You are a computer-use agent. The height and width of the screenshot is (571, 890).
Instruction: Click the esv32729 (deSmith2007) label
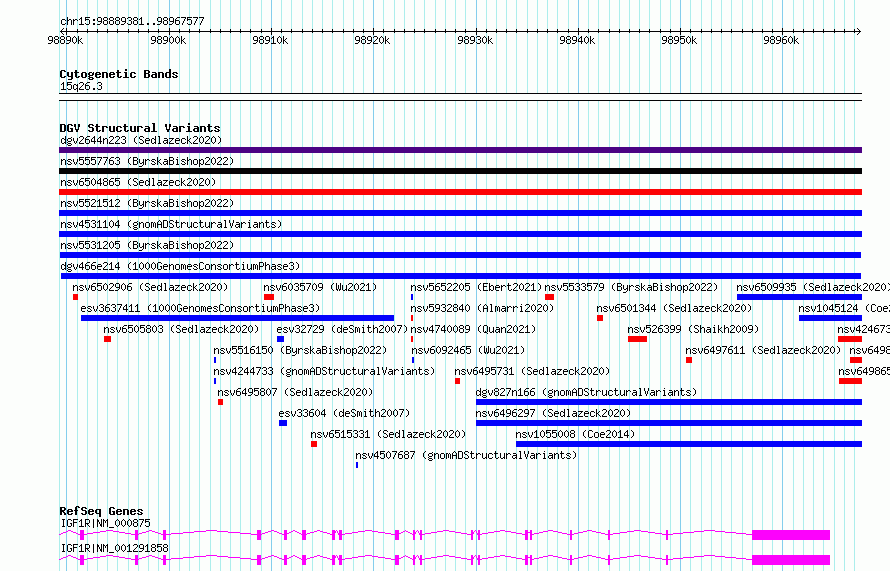342,329
